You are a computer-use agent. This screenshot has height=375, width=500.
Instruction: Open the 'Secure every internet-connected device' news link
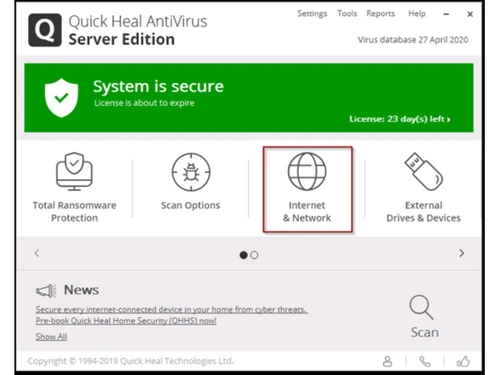click(171, 309)
